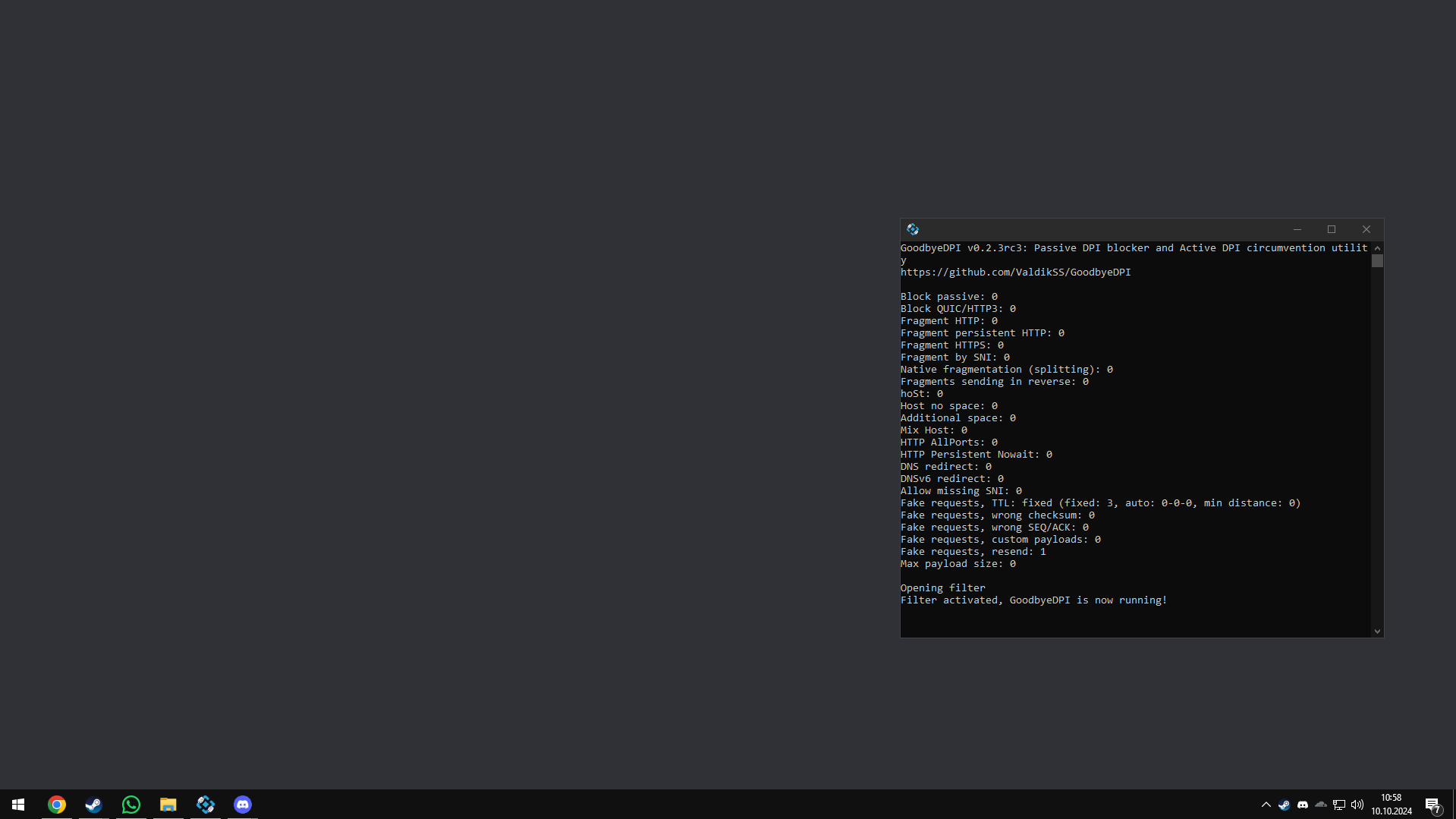Maximize the GoodbyeDPI console window
The width and height of the screenshot is (1456, 819).
(1332, 229)
